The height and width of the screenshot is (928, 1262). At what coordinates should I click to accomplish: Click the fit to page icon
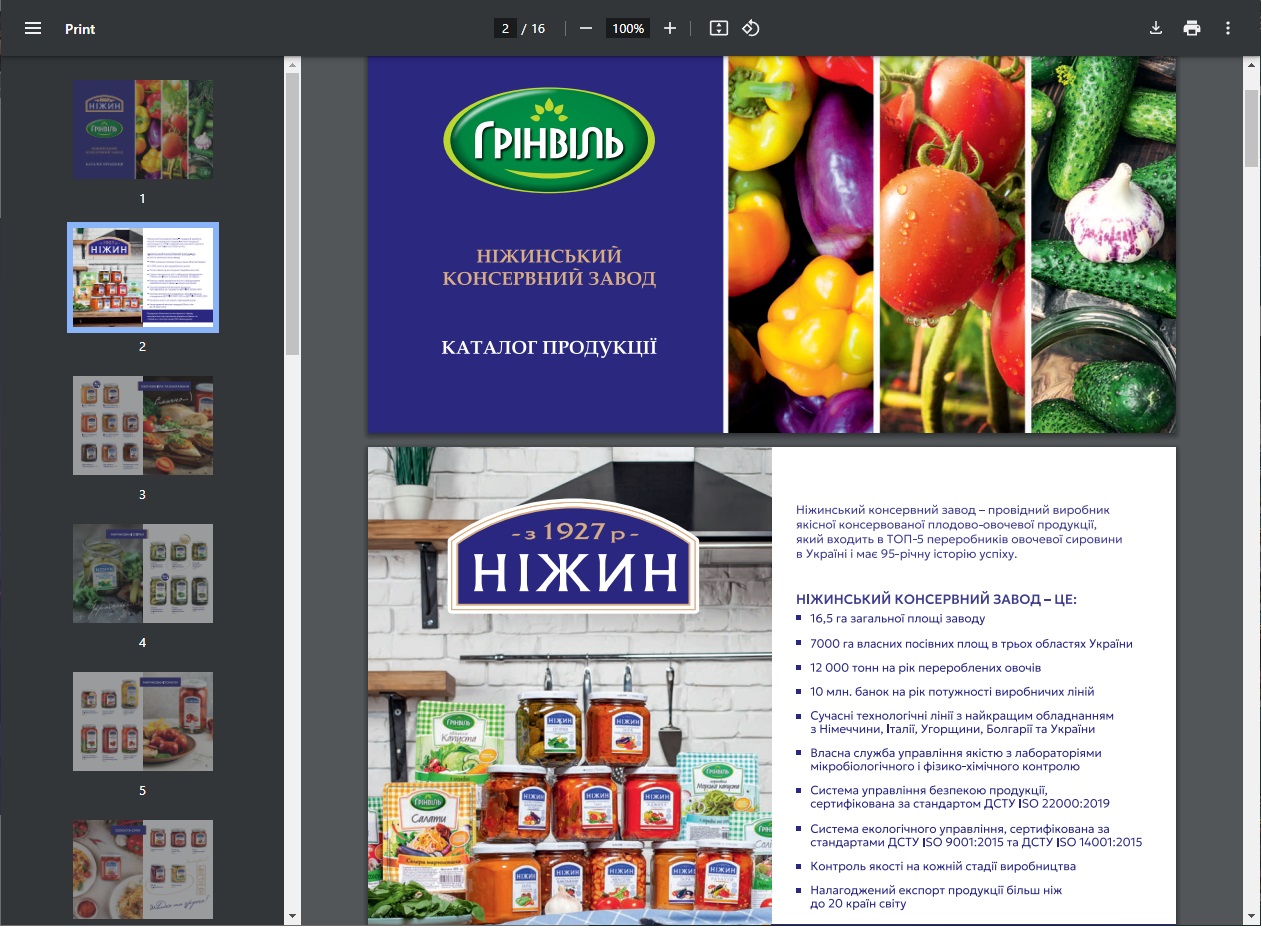tap(718, 28)
